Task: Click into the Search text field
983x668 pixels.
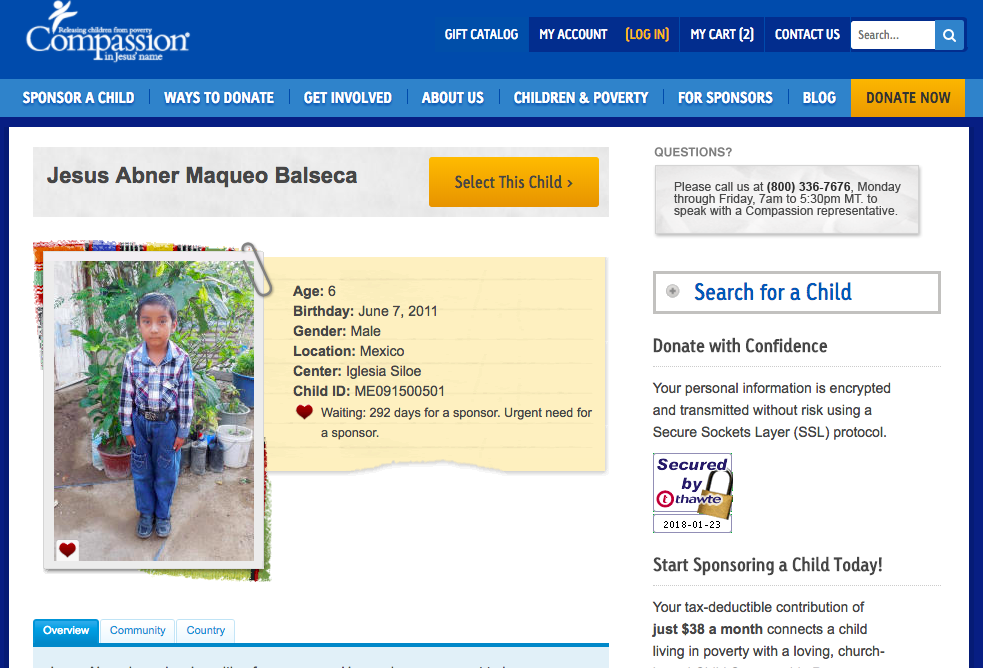Action: pyautogui.click(x=892, y=35)
